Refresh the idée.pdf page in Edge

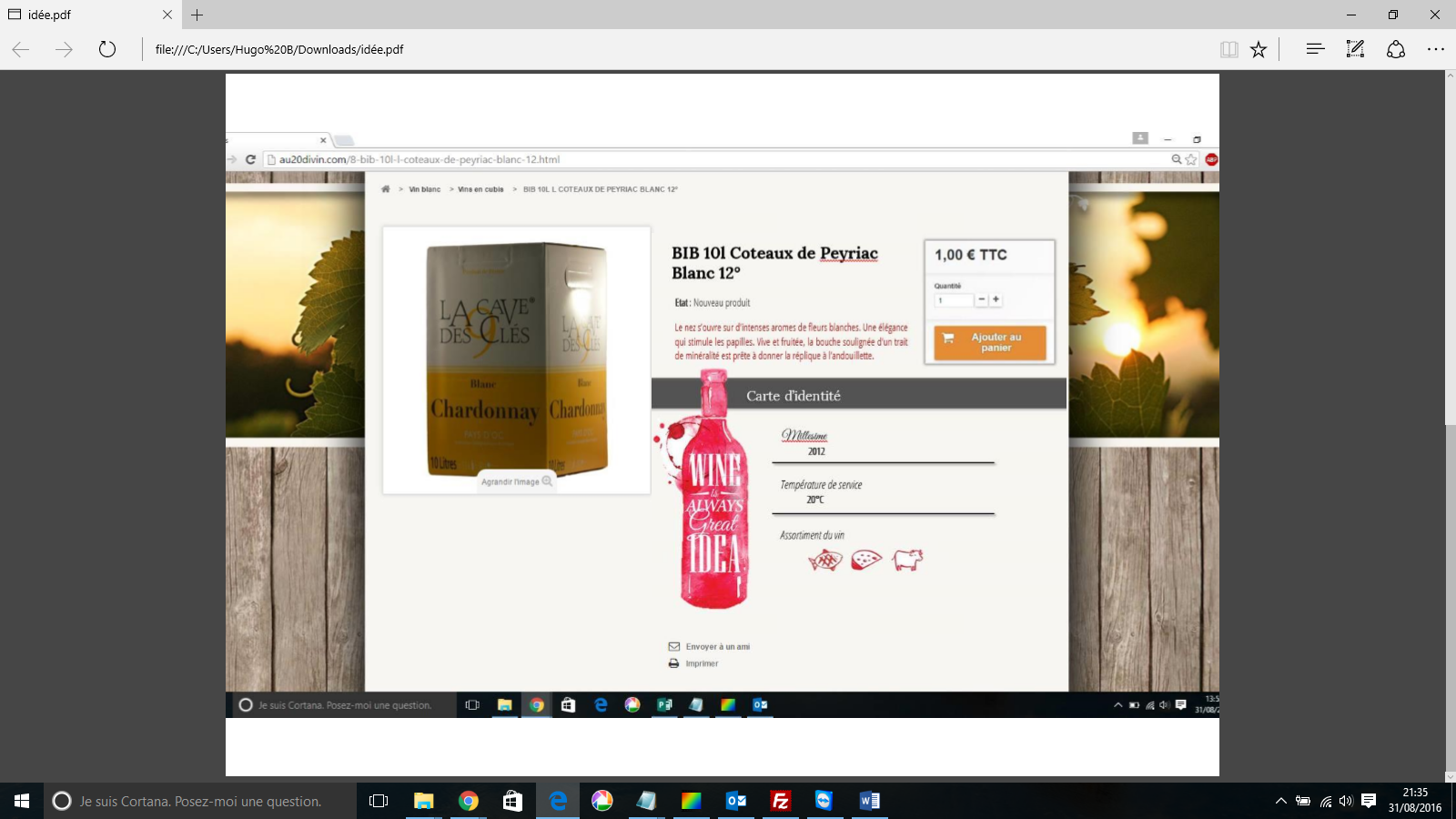107,49
